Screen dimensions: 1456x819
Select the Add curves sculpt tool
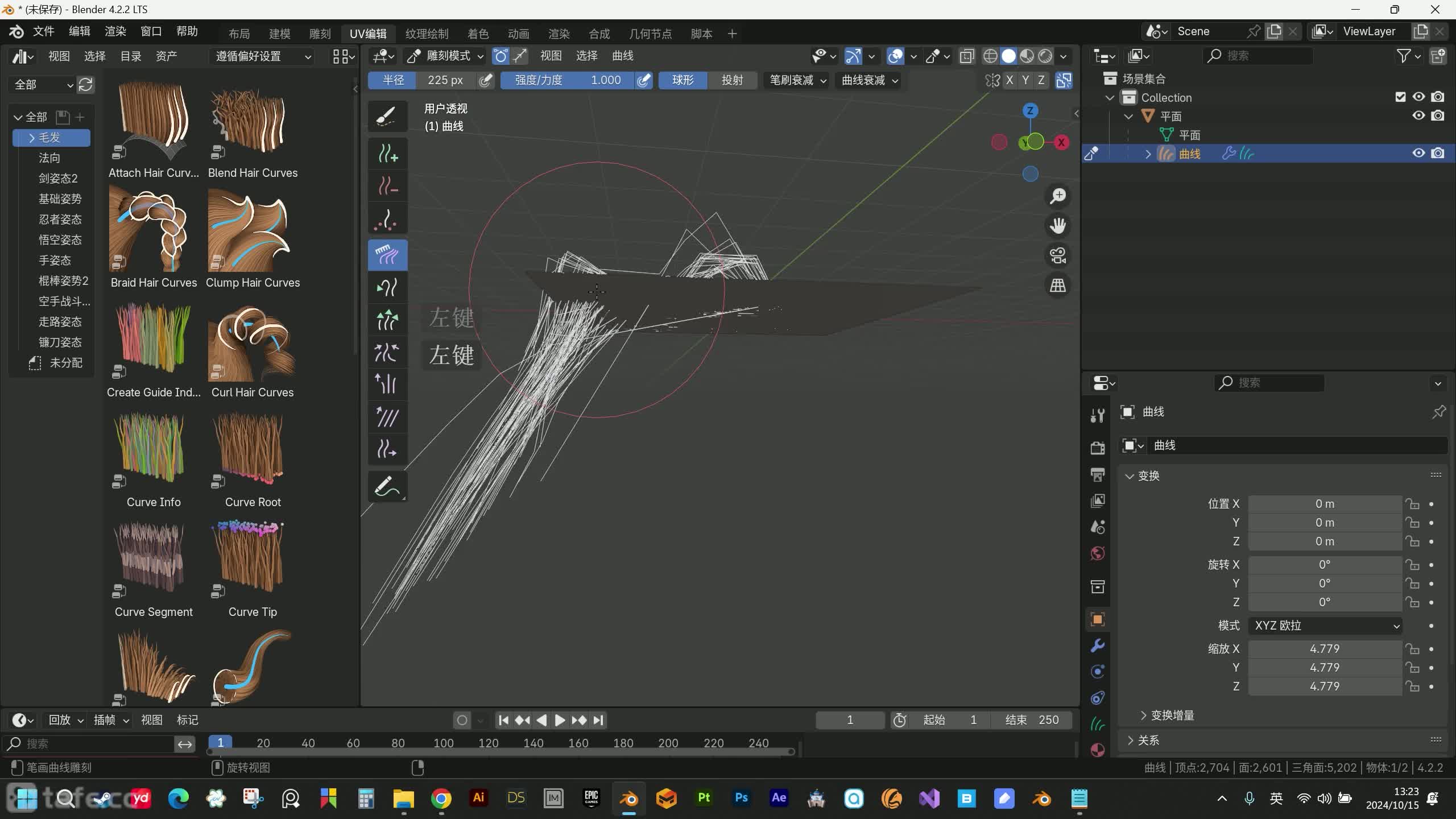[x=387, y=154]
